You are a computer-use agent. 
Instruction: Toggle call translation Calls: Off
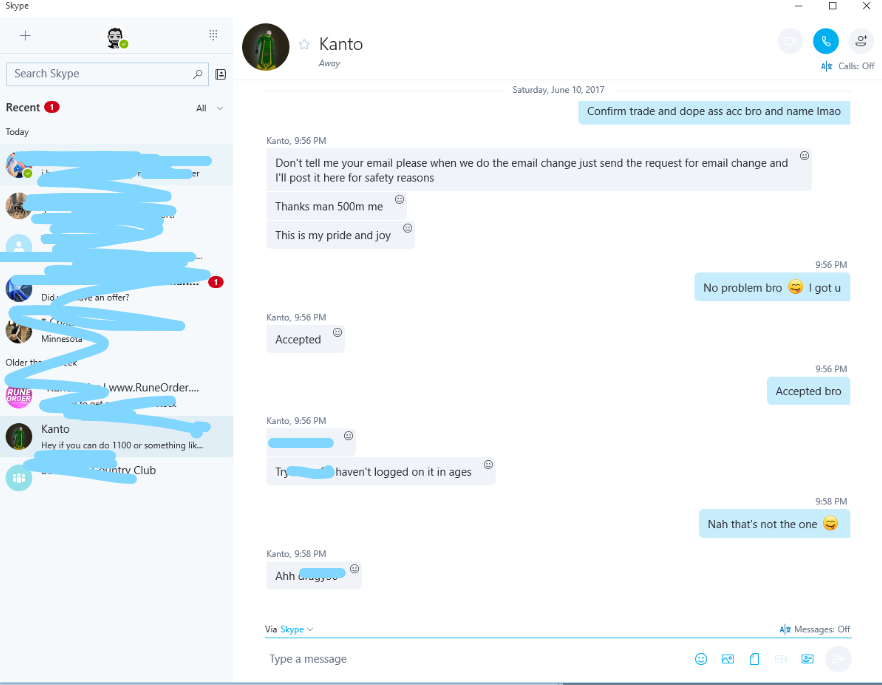pos(848,66)
